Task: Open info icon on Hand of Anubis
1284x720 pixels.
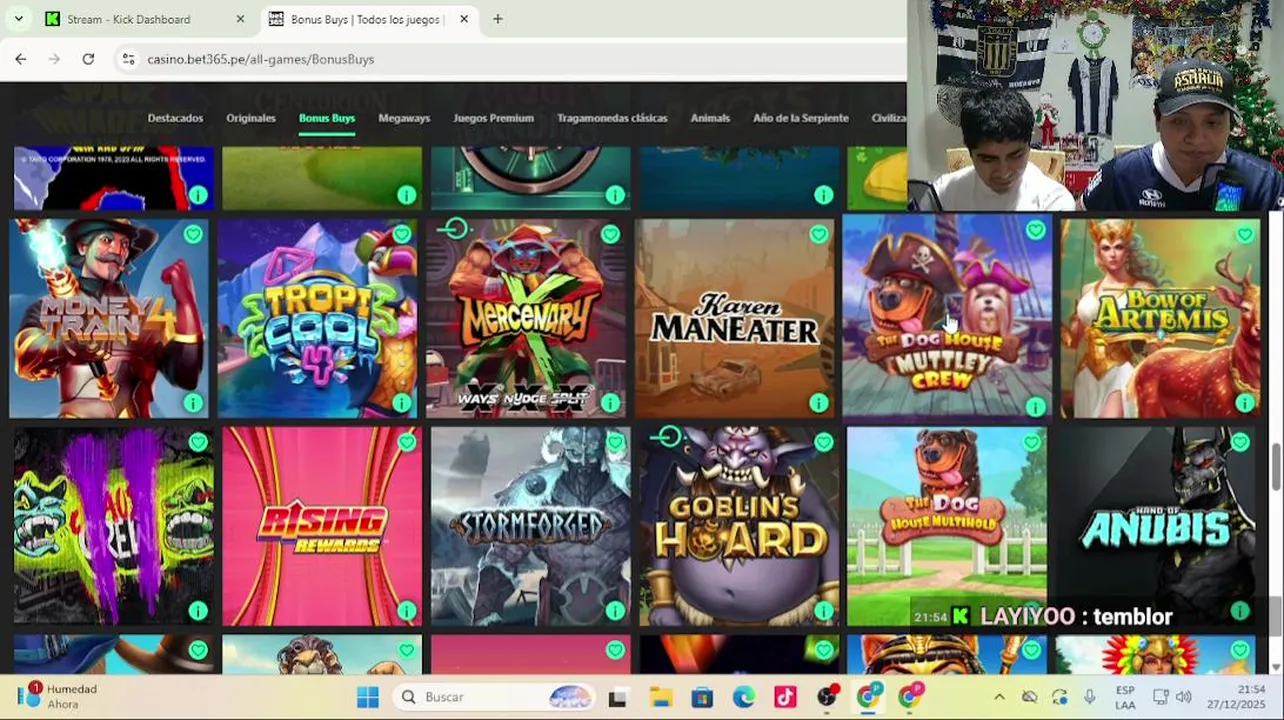Action: click(x=1240, y=610)
